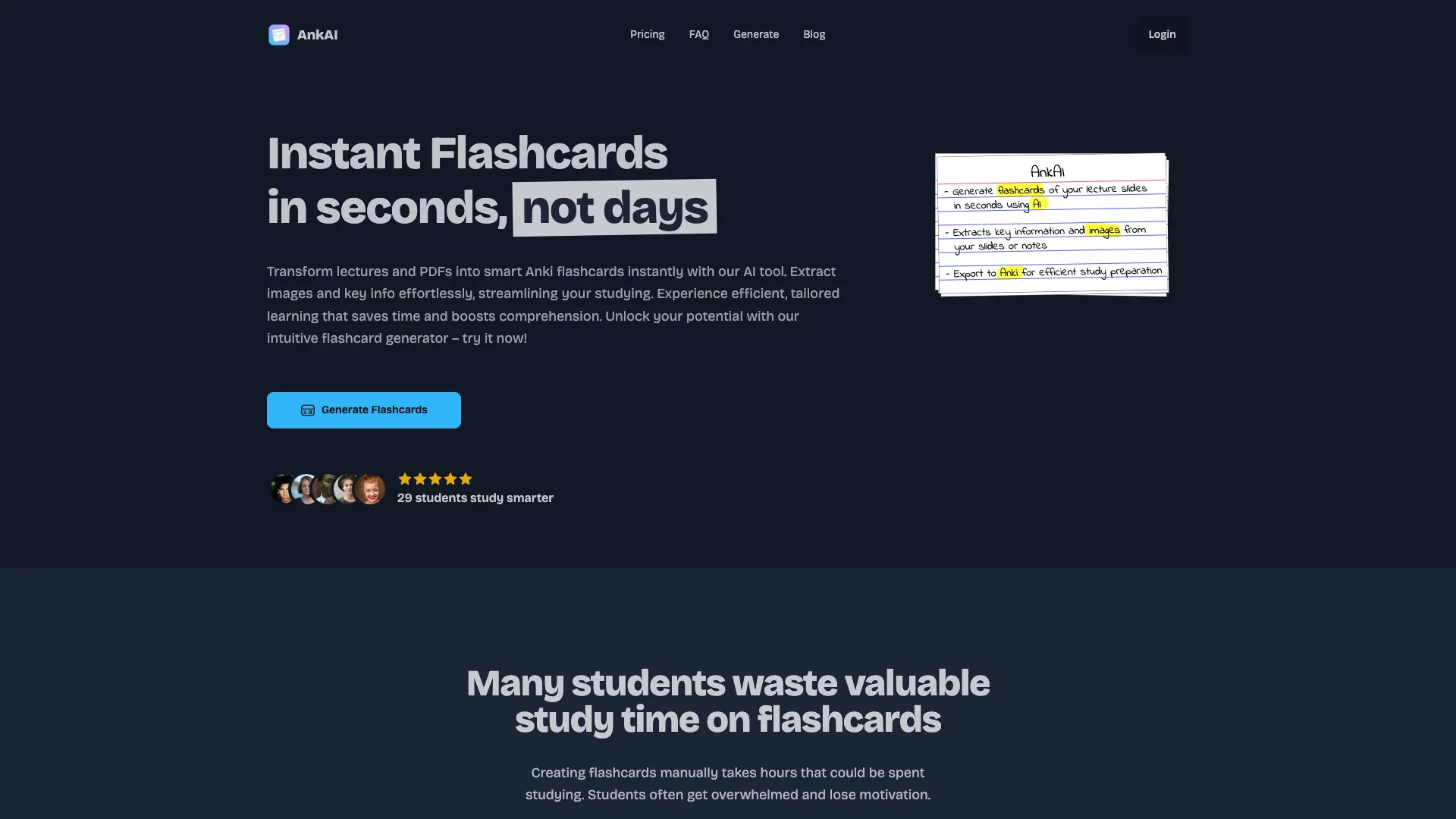Expand the navigation menu options
Screen dimensions: 1456x819
coord(727,34)
